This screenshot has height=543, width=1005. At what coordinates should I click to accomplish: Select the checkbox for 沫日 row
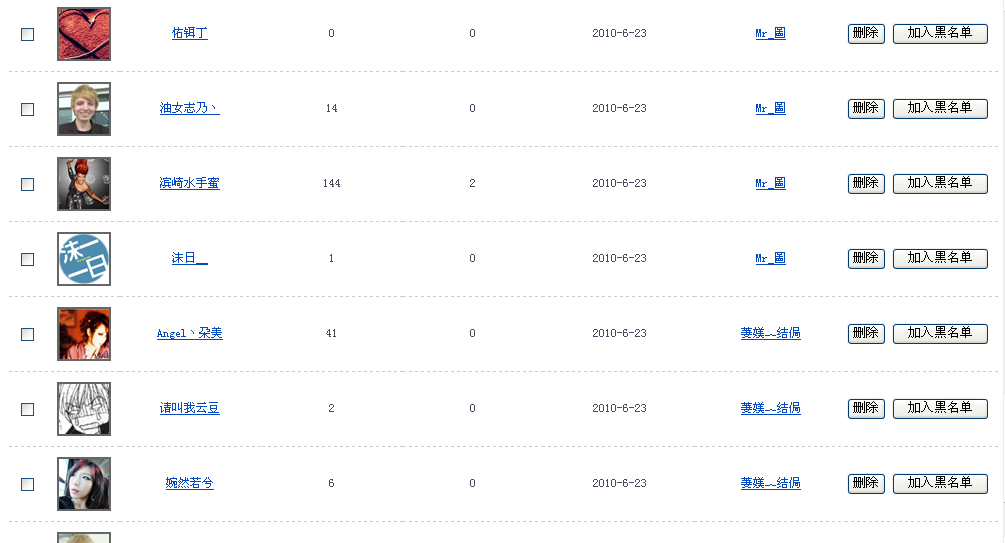(x=28, y=259)
